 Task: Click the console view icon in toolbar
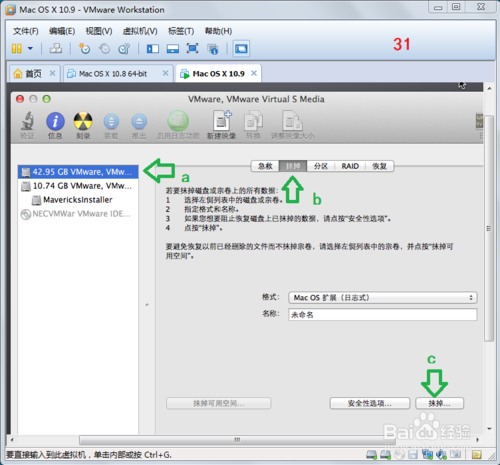point(241,49)
